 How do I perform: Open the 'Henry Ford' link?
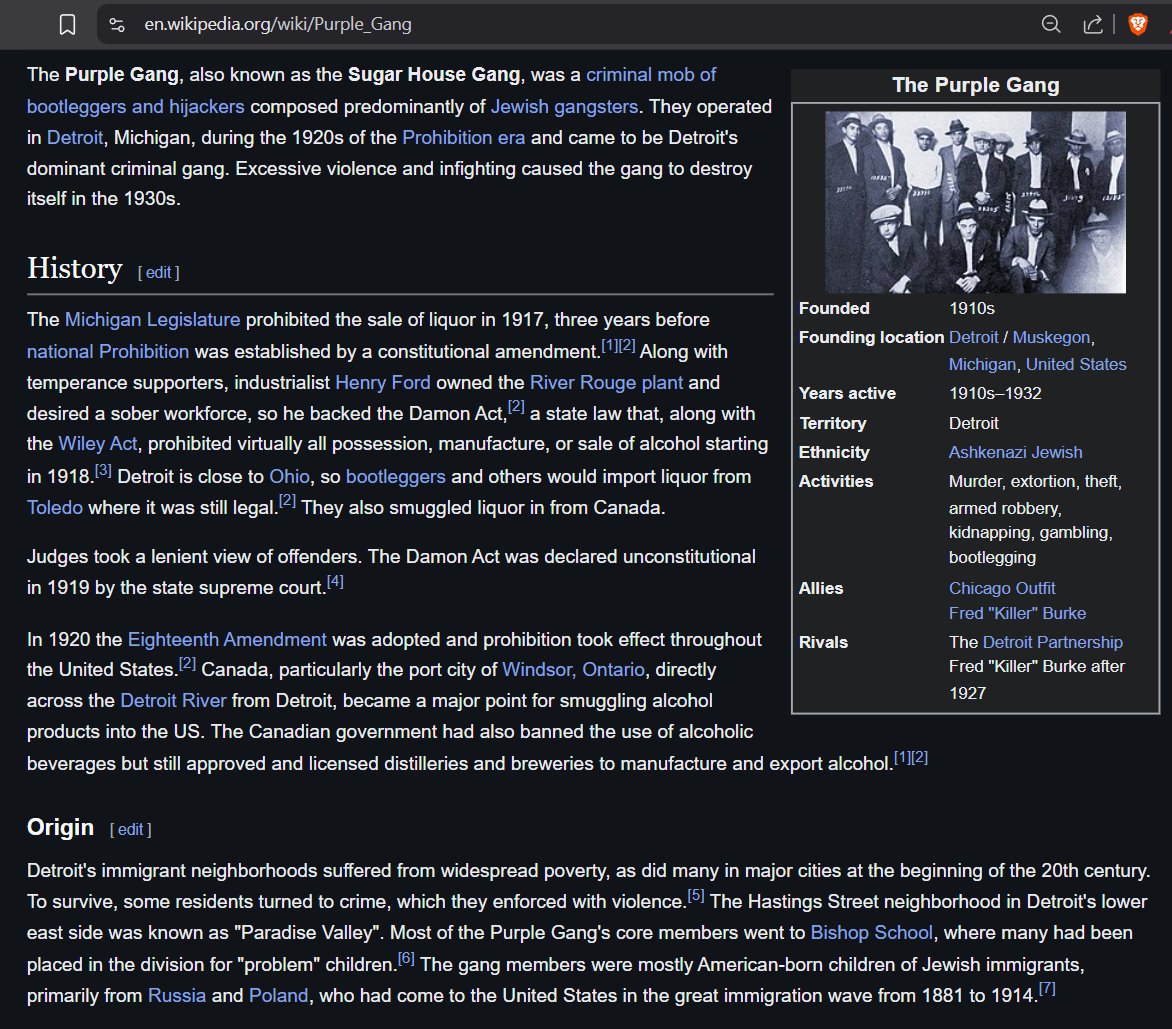point(383,383)
